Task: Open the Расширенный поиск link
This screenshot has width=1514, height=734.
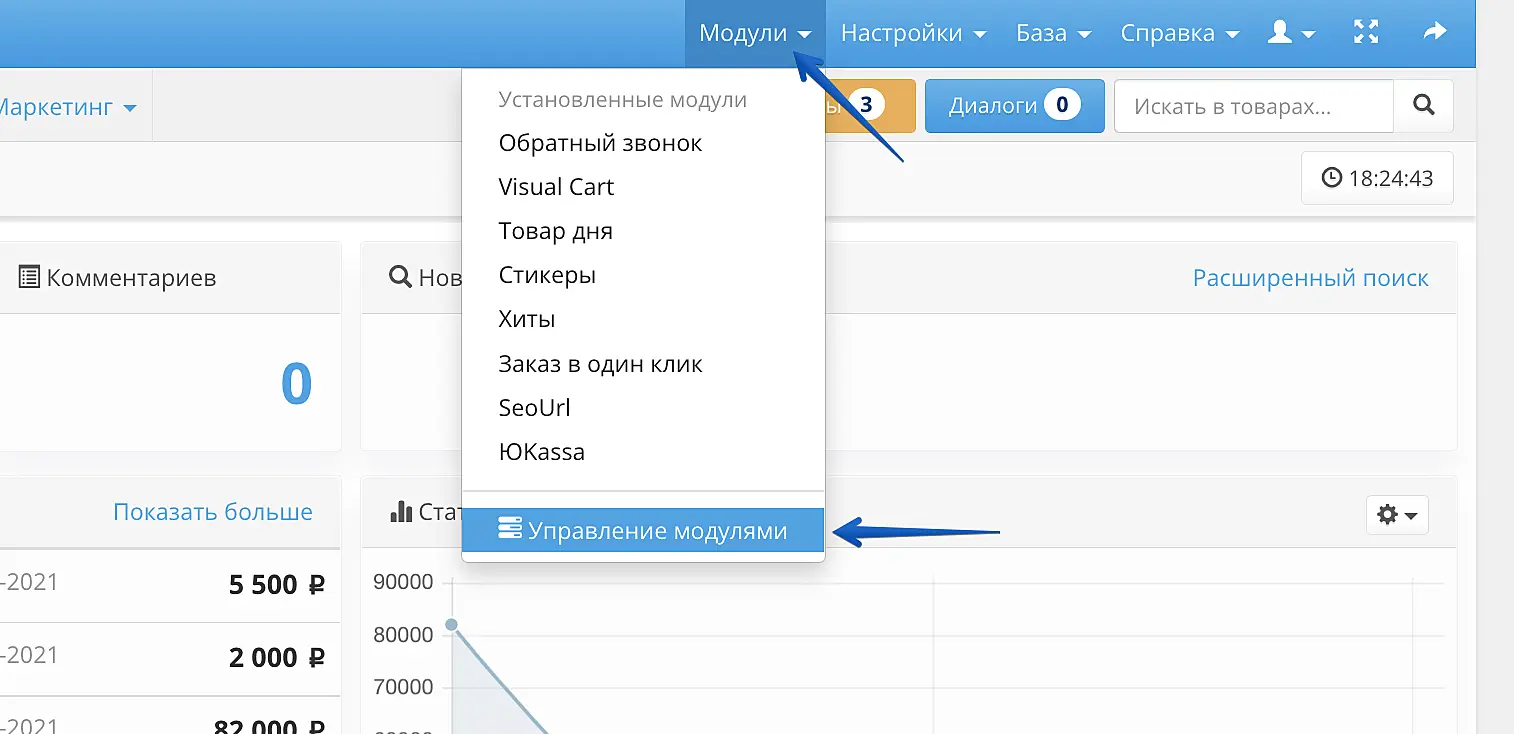Action: click(x=1310, y=278)
